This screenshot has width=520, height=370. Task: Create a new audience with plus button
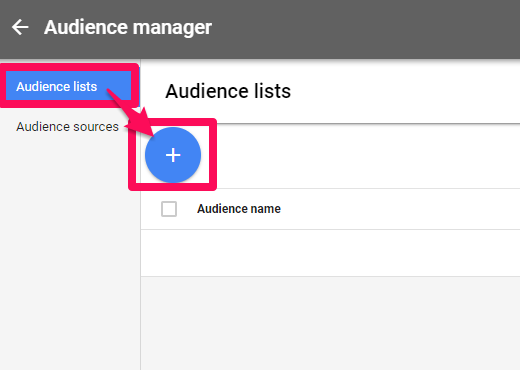click(x=173, y=155)
